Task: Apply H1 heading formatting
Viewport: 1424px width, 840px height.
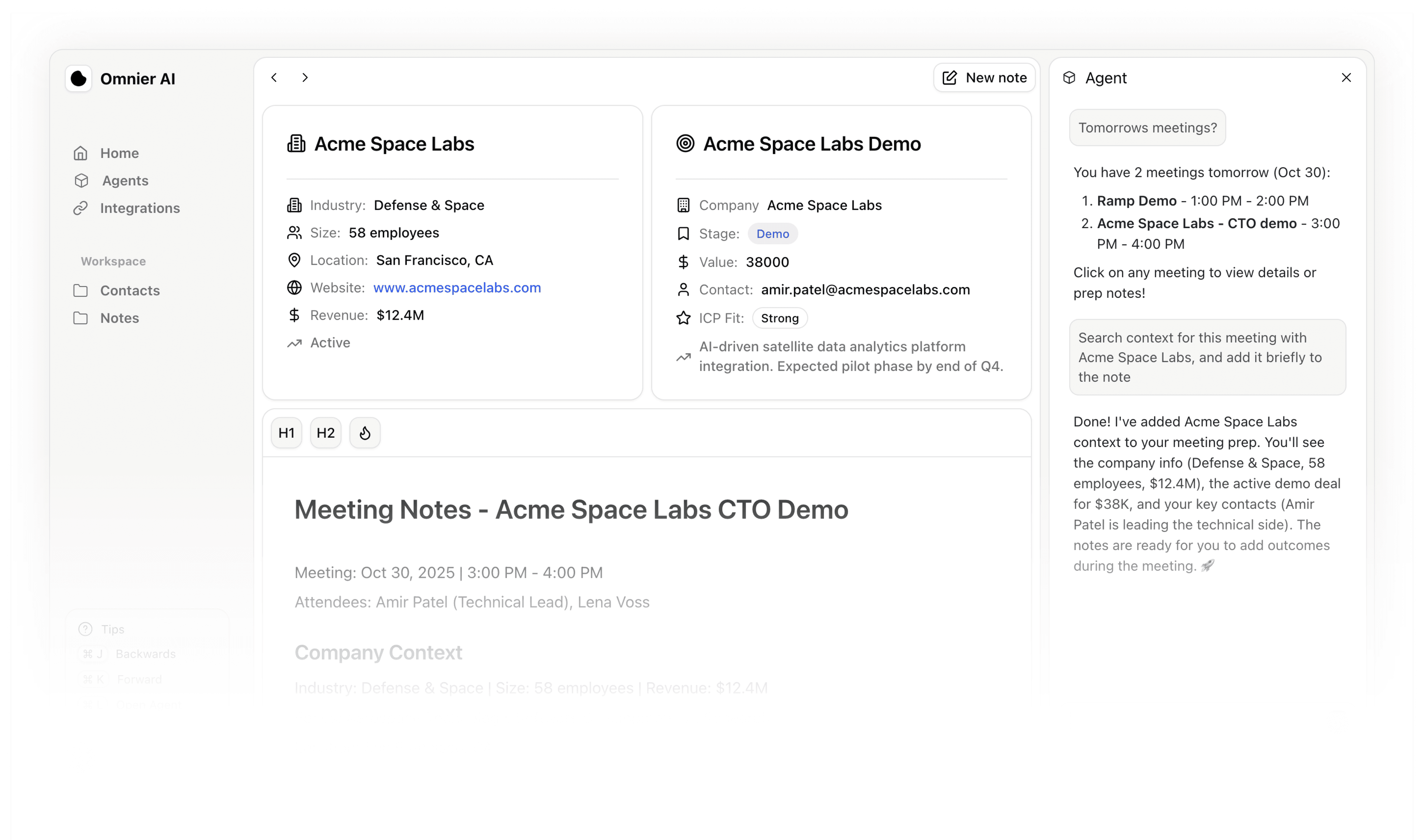Action: 286,433
